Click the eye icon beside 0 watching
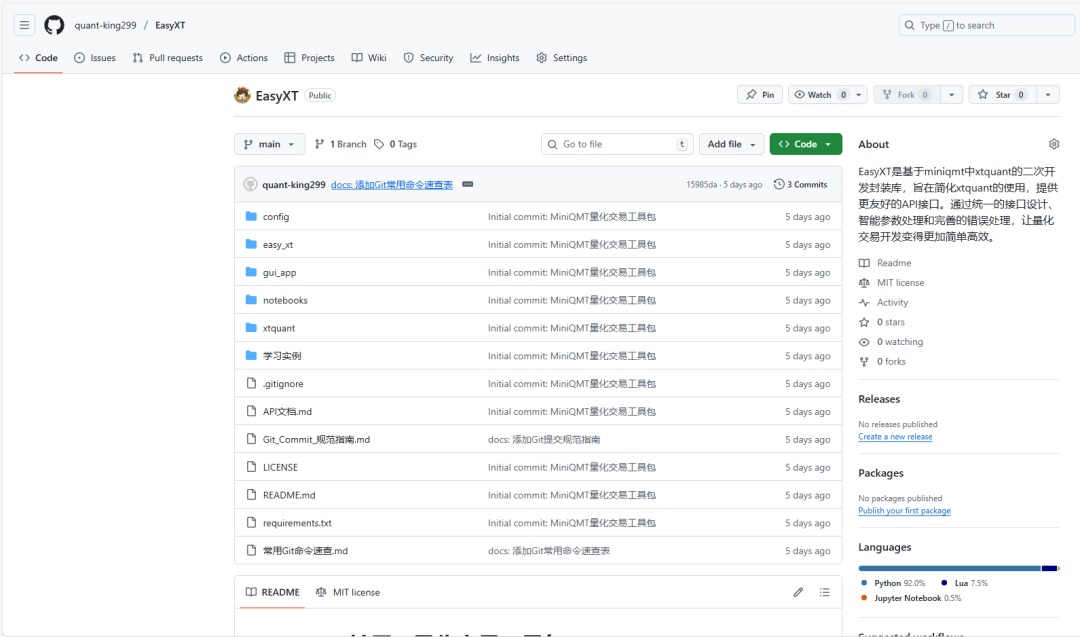The image size is (1080, 637). point(864,342)
